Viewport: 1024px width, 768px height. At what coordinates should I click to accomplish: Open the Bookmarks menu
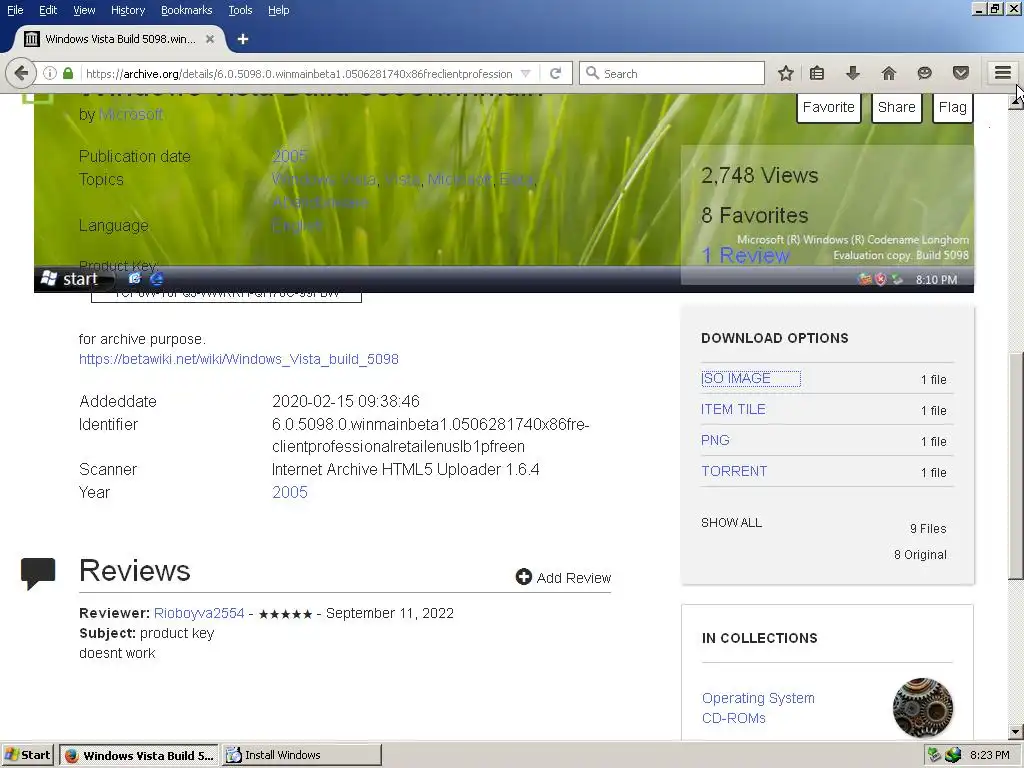(187, 10)
